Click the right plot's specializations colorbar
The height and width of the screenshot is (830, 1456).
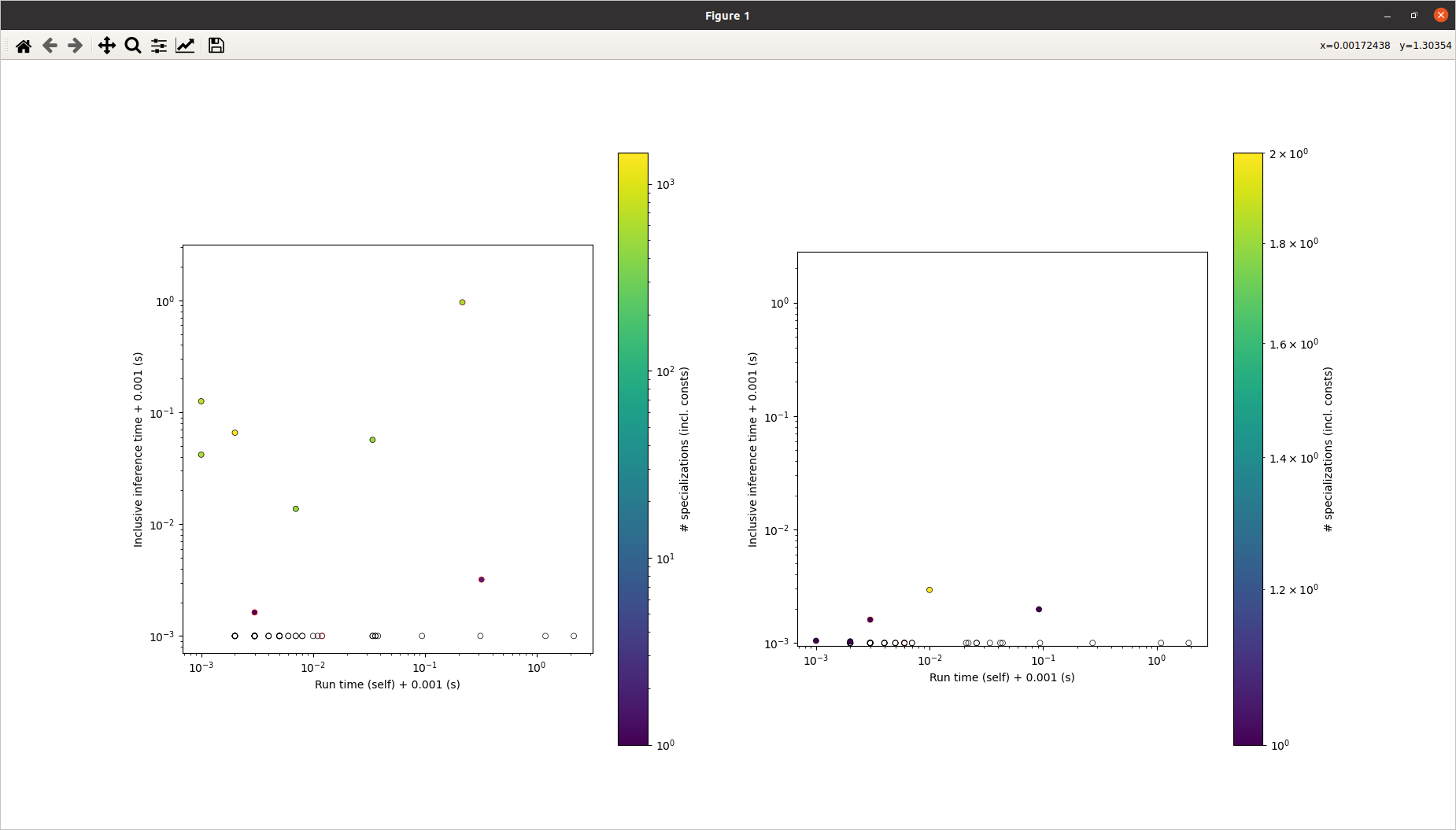(1247, 448)
